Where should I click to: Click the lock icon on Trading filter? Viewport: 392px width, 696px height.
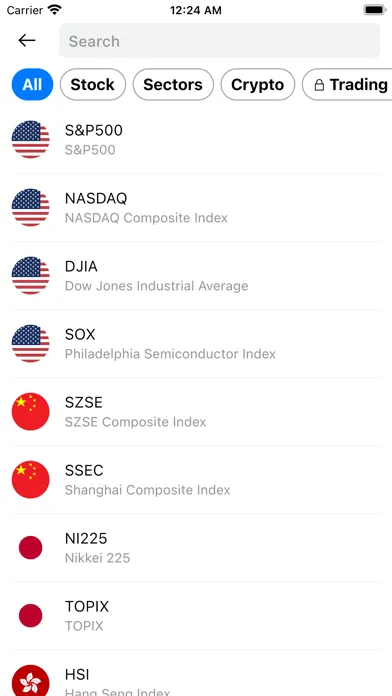(319, 85)
